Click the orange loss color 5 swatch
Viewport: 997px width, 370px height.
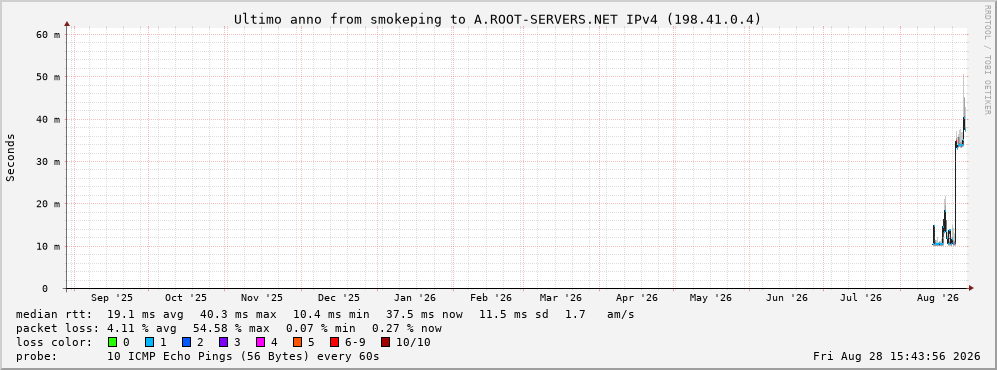tap(298, 342)
